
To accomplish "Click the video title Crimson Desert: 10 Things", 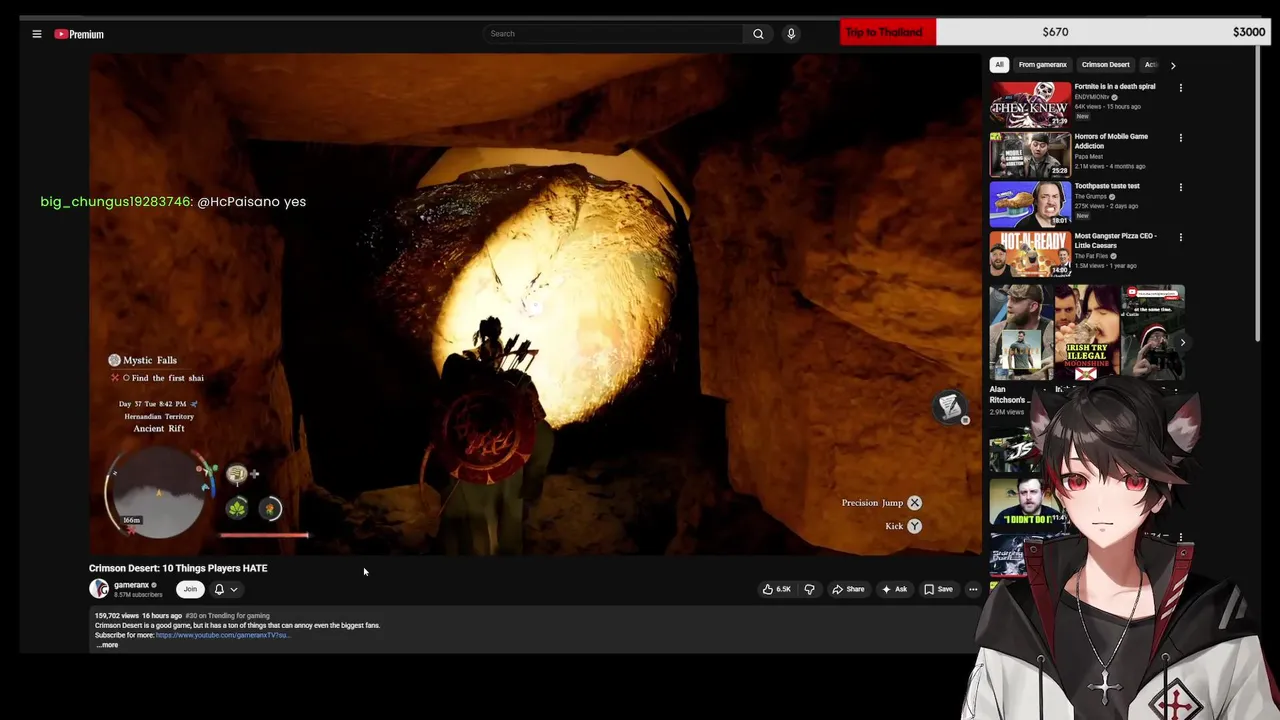I will pos(178,568).
